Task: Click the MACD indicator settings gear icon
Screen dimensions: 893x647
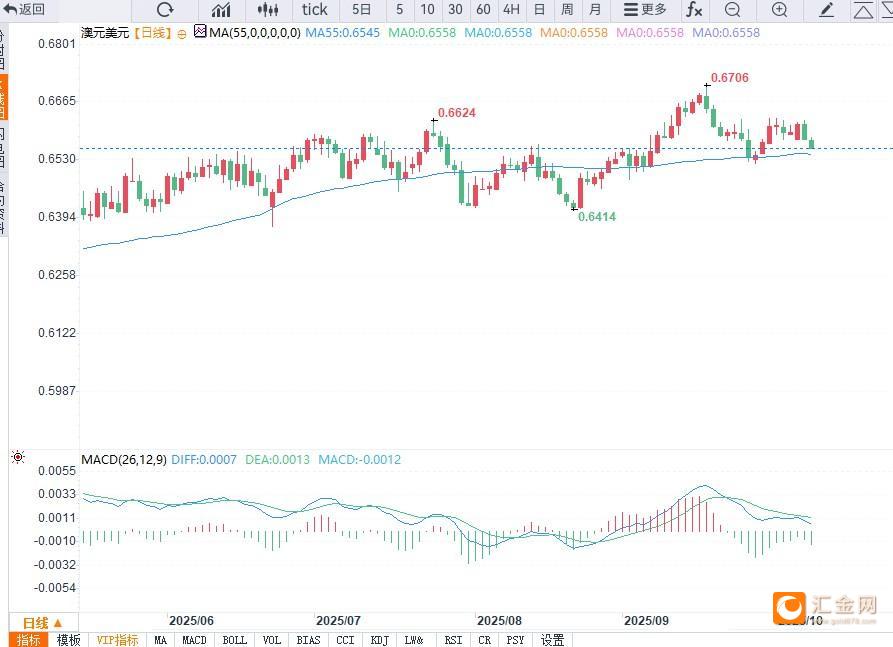Action: pos(17,458)
